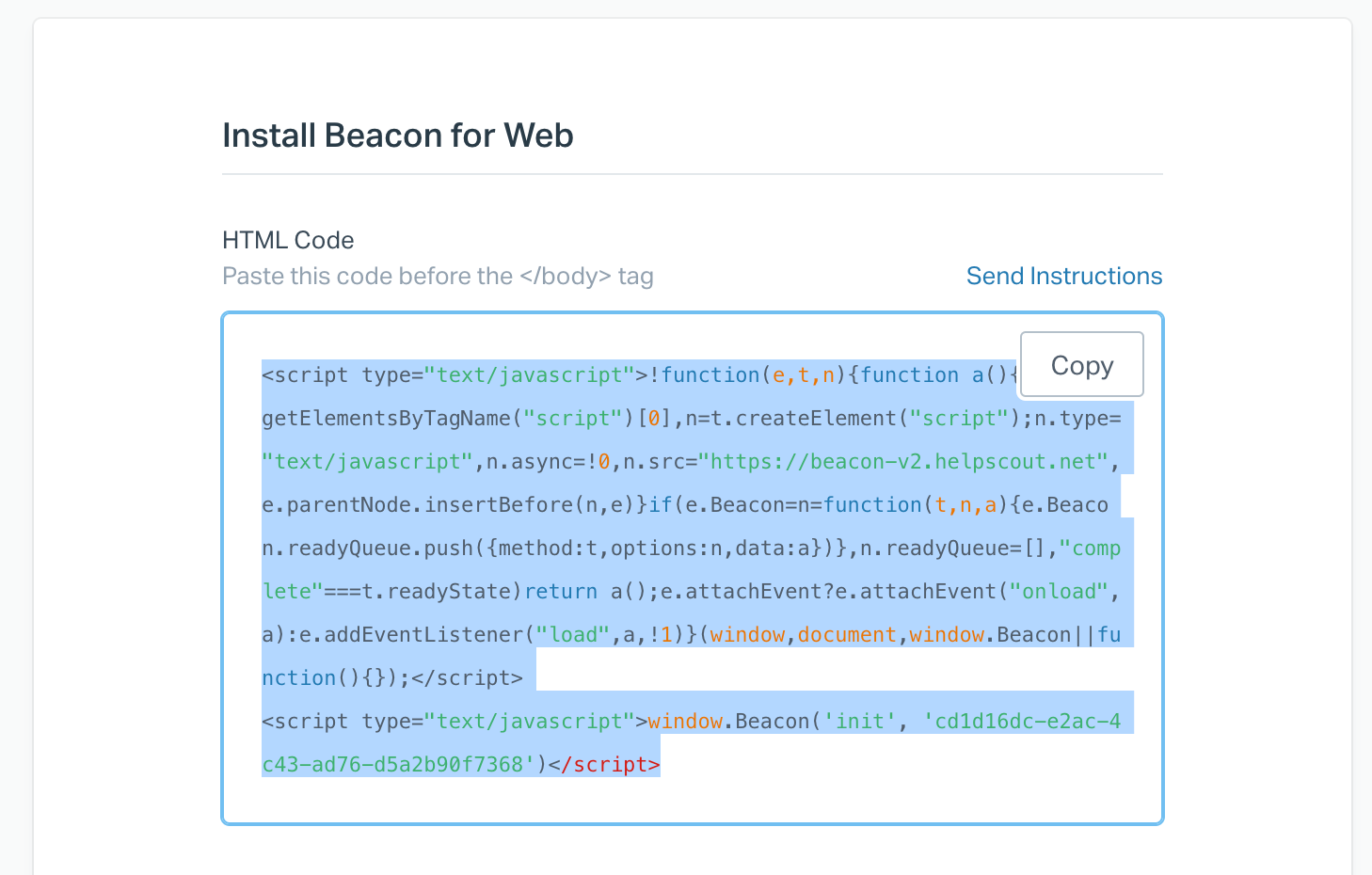Click the addEventListener text in the code
Viewport: 1372px width, 875px height.
pyautogui.click(x=424, y=634)
